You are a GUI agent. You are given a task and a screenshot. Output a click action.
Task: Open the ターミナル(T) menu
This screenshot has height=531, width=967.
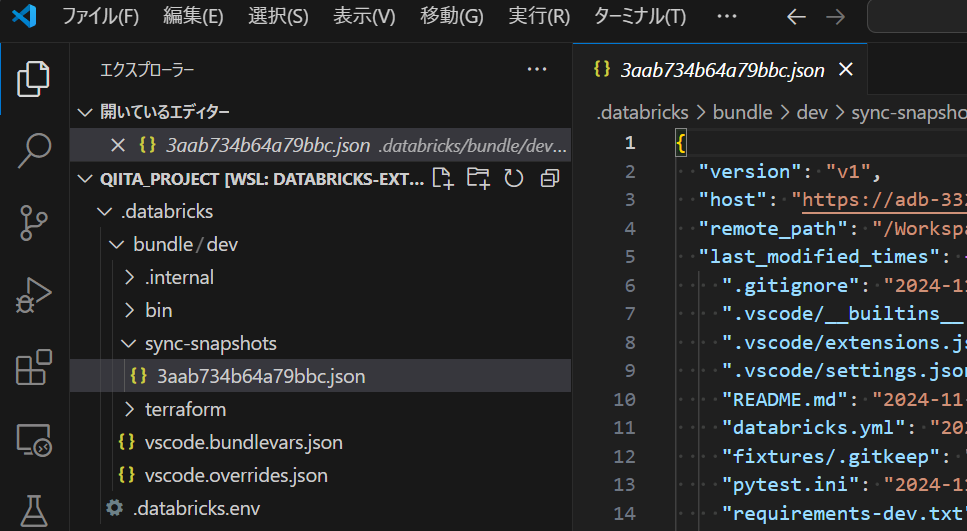(x=640, y=17)
